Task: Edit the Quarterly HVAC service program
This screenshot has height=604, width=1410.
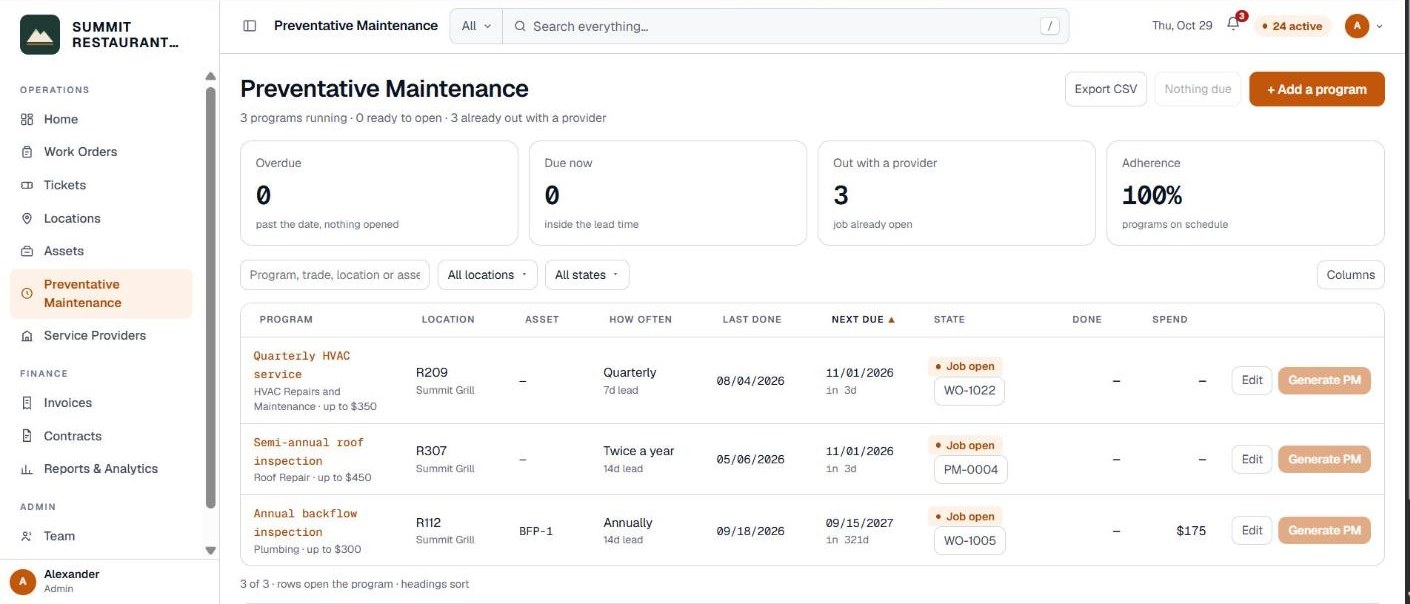Action: pos(1252,380)
